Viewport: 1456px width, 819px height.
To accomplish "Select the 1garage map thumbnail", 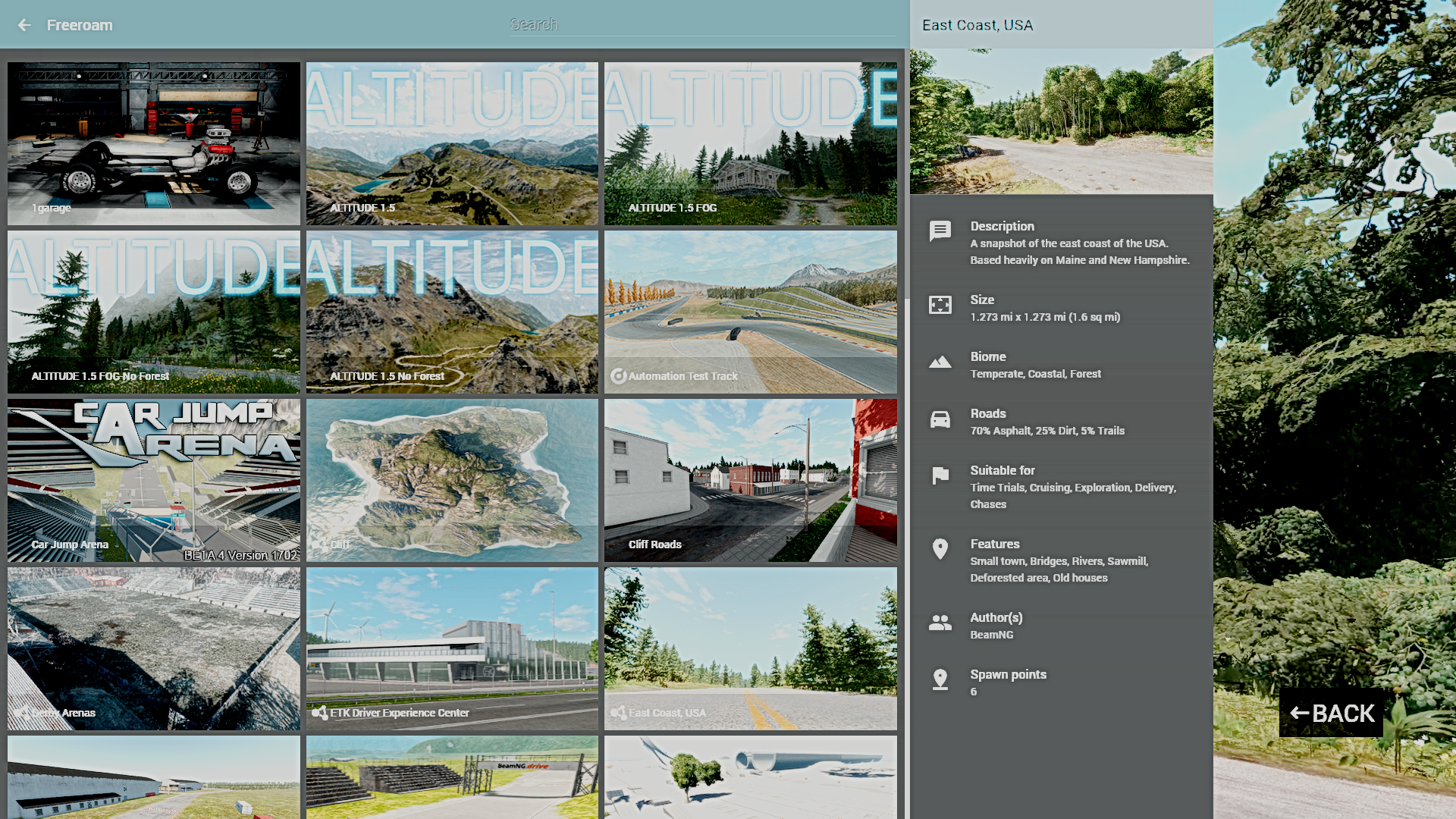I will click(x=154, y=143).
